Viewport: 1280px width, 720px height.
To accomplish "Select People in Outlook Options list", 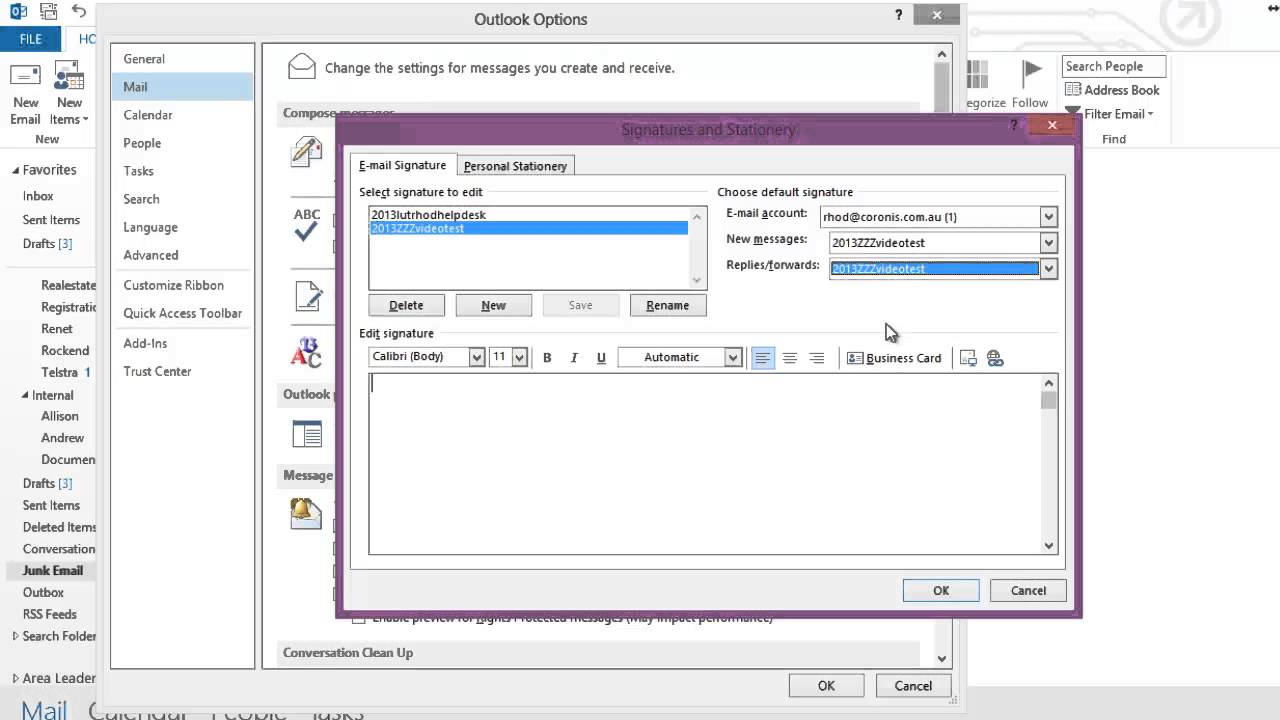I will click(x=183, y=143).
